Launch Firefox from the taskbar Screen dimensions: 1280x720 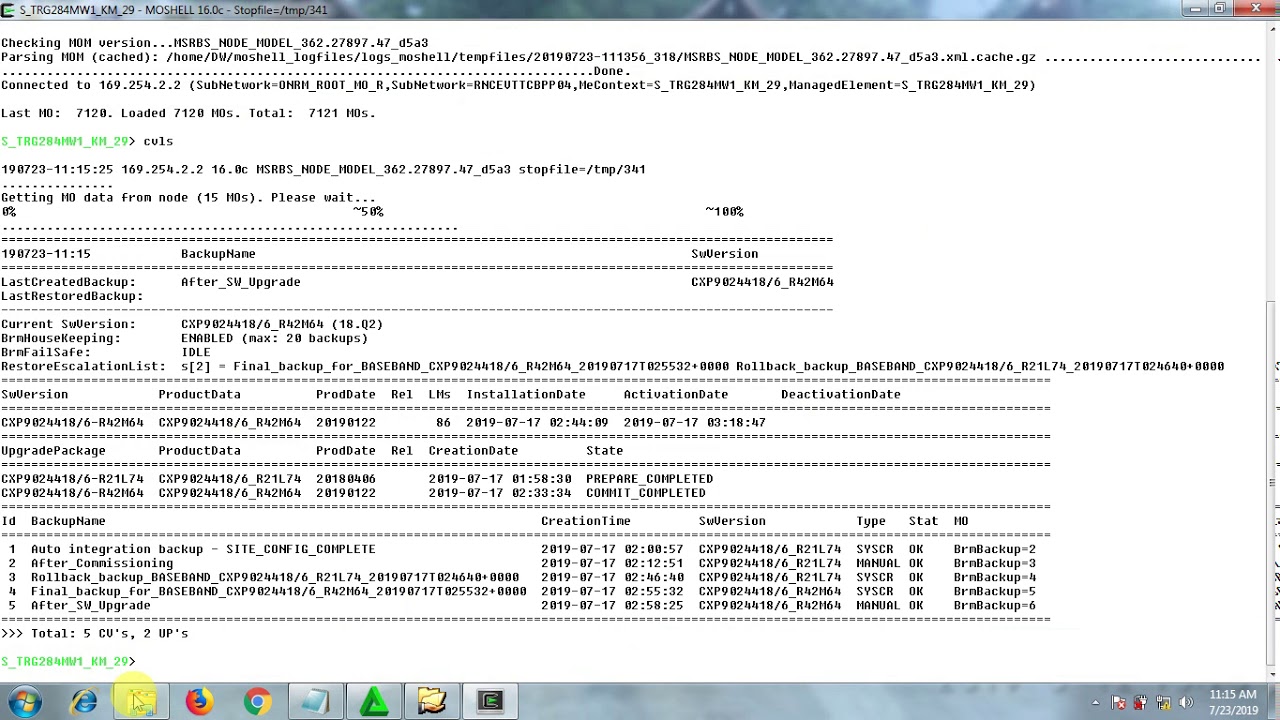(199, 702)
